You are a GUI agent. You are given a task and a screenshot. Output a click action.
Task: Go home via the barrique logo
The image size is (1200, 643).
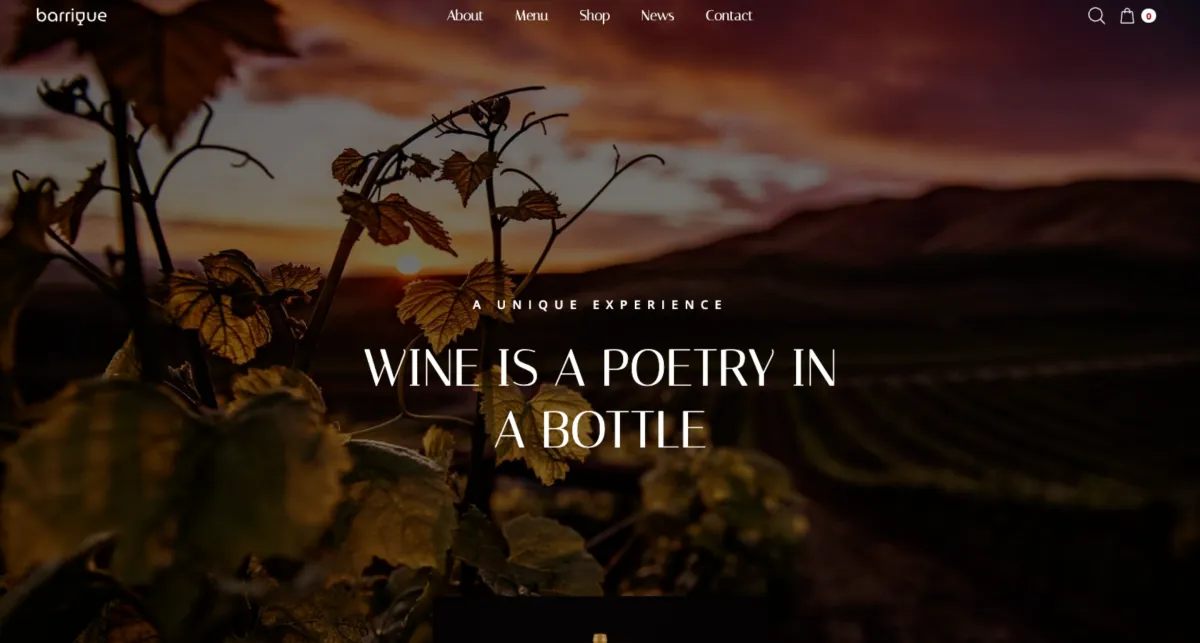coord(71,16)
